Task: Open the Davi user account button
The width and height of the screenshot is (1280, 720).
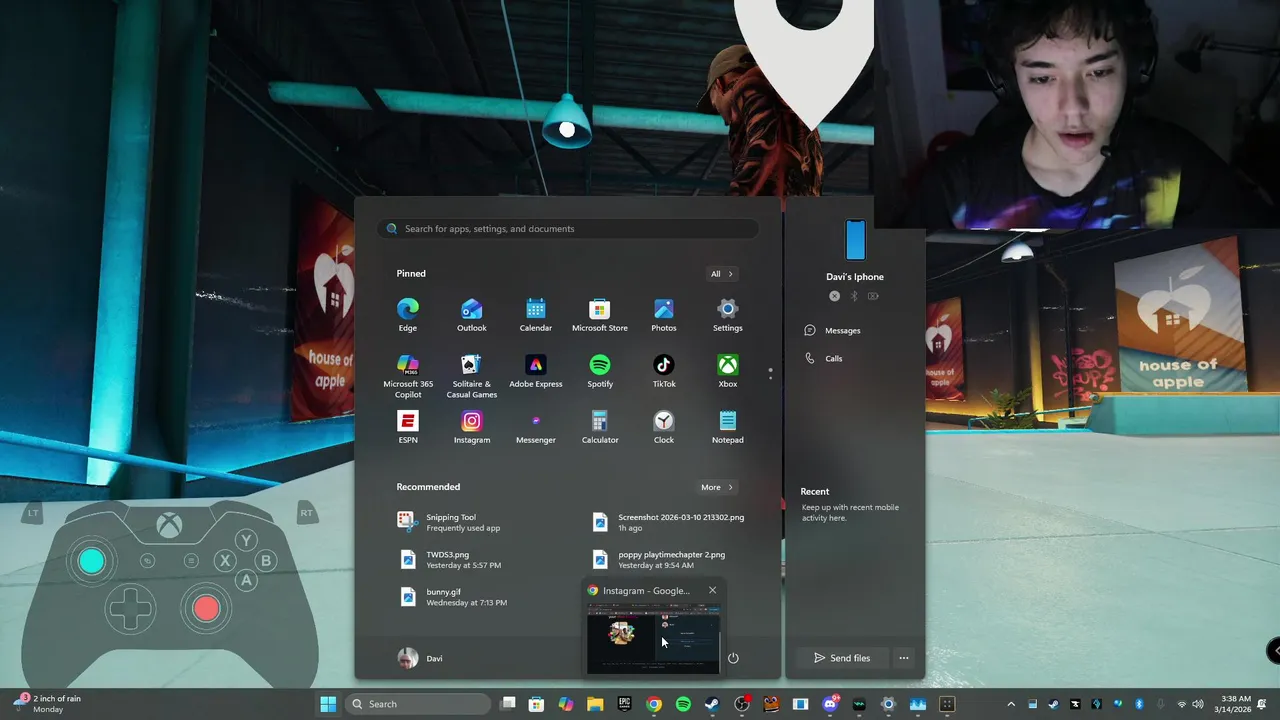Action: [420, 658]
